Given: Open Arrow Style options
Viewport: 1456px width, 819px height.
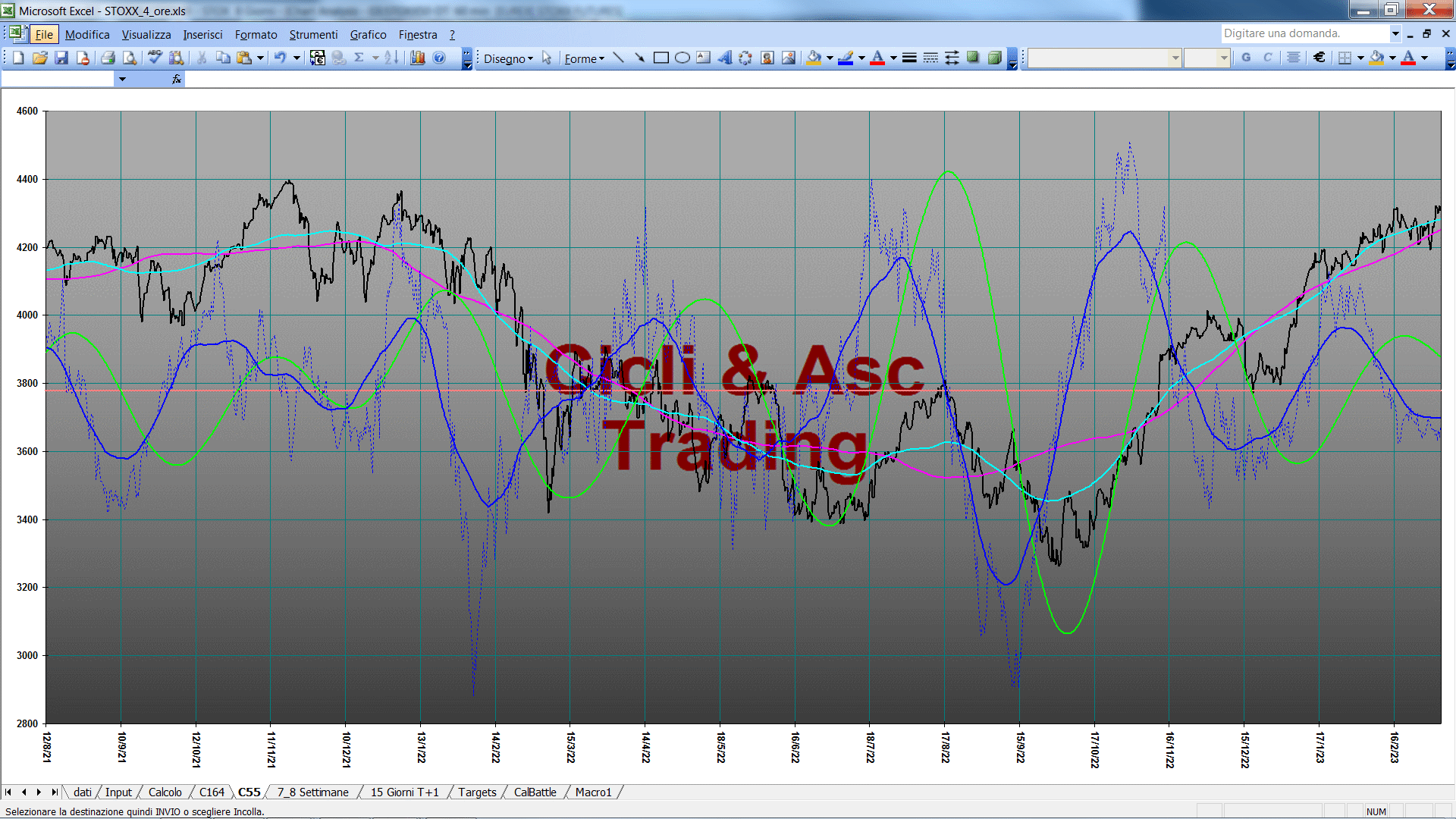Looking at the screenshot, I should [952, 58].
